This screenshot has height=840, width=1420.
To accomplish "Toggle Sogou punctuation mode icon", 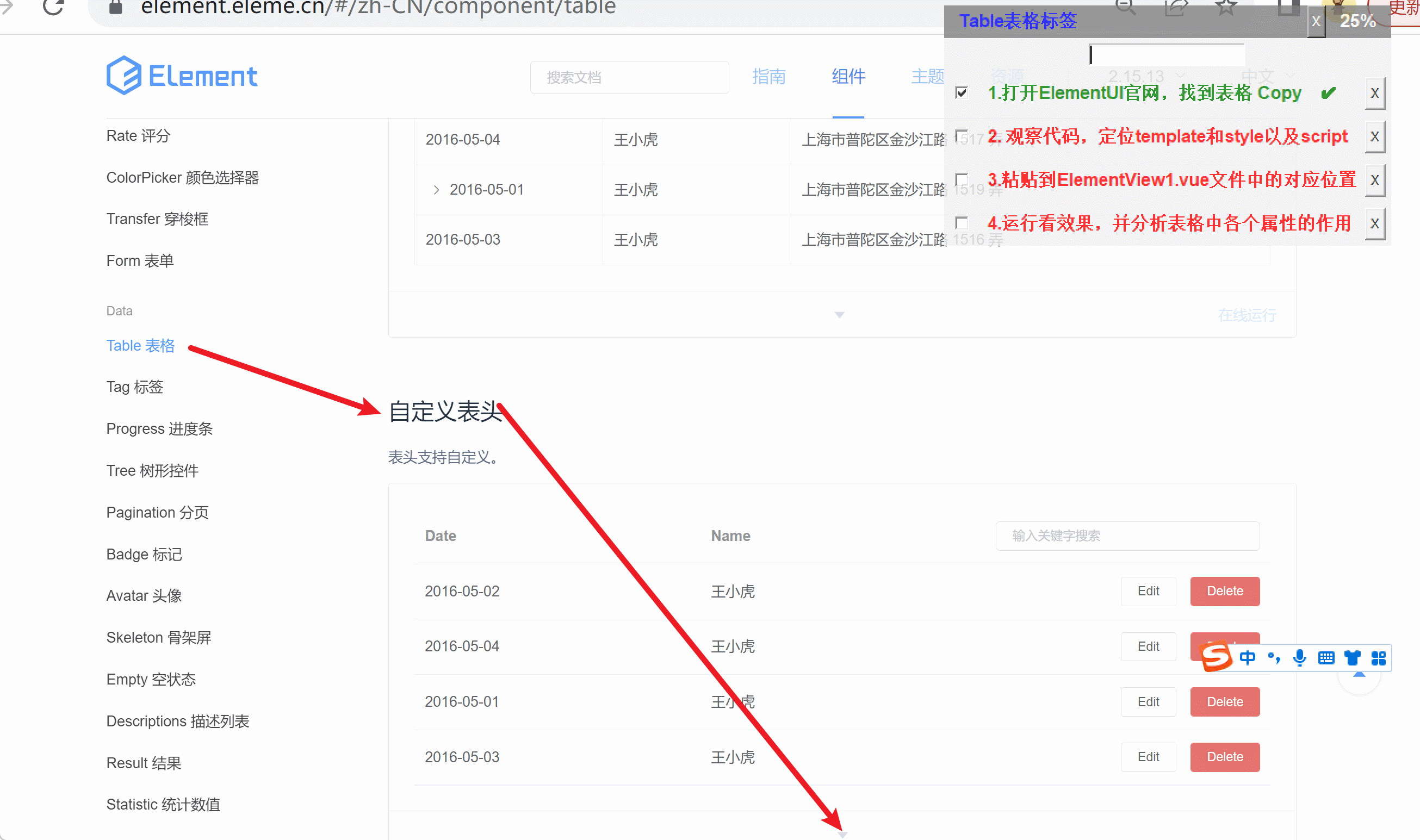I will coord(1274,658).
